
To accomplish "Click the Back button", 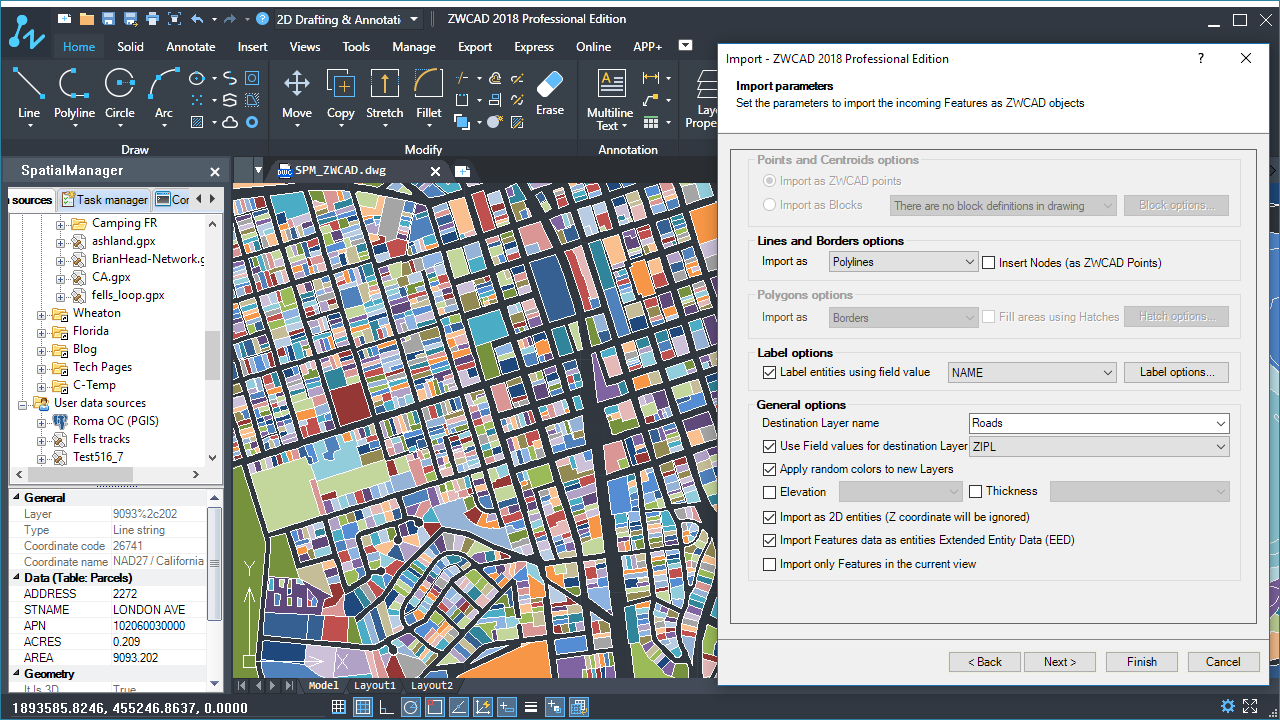I will pyautogui.click(x=983, y=662).
